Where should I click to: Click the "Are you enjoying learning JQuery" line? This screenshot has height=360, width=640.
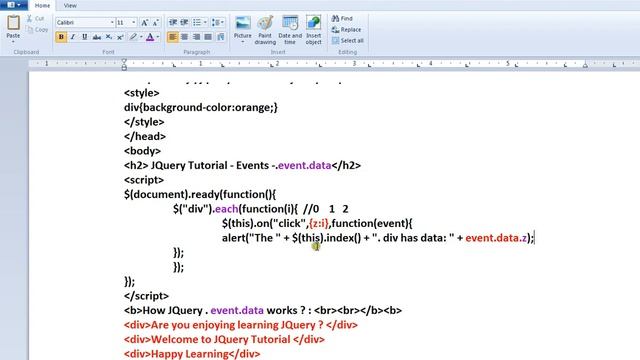(241, 325)
